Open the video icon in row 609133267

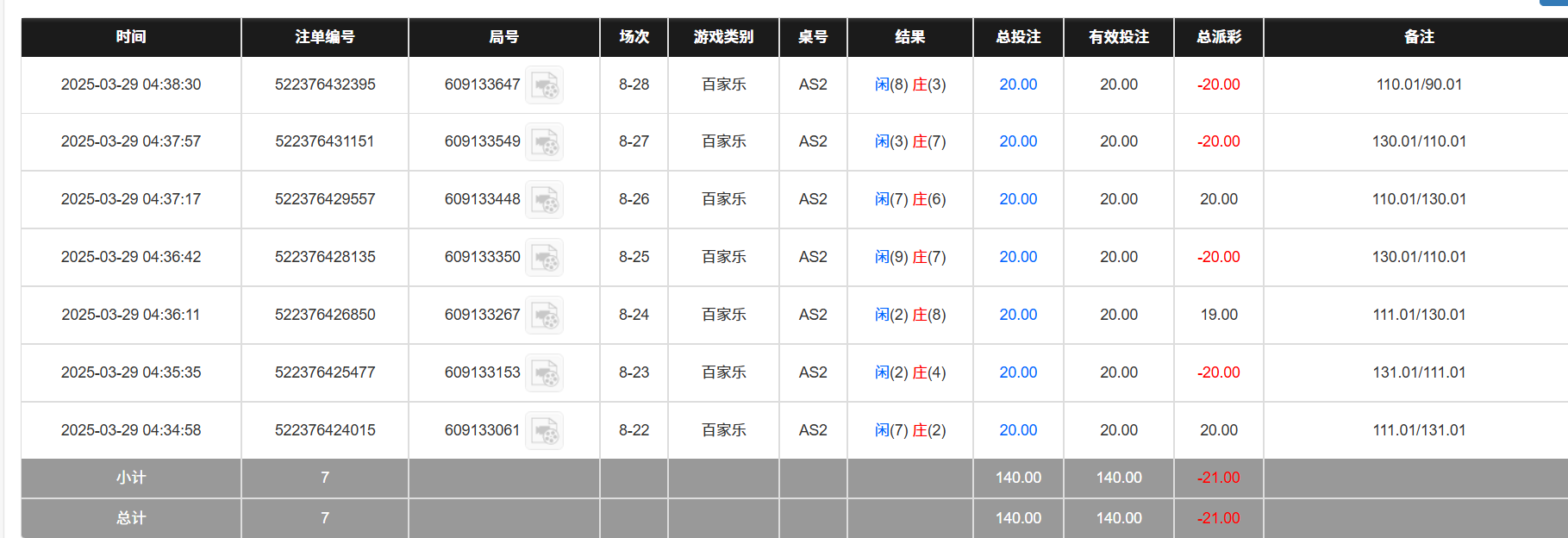click(x=545, y=316)
